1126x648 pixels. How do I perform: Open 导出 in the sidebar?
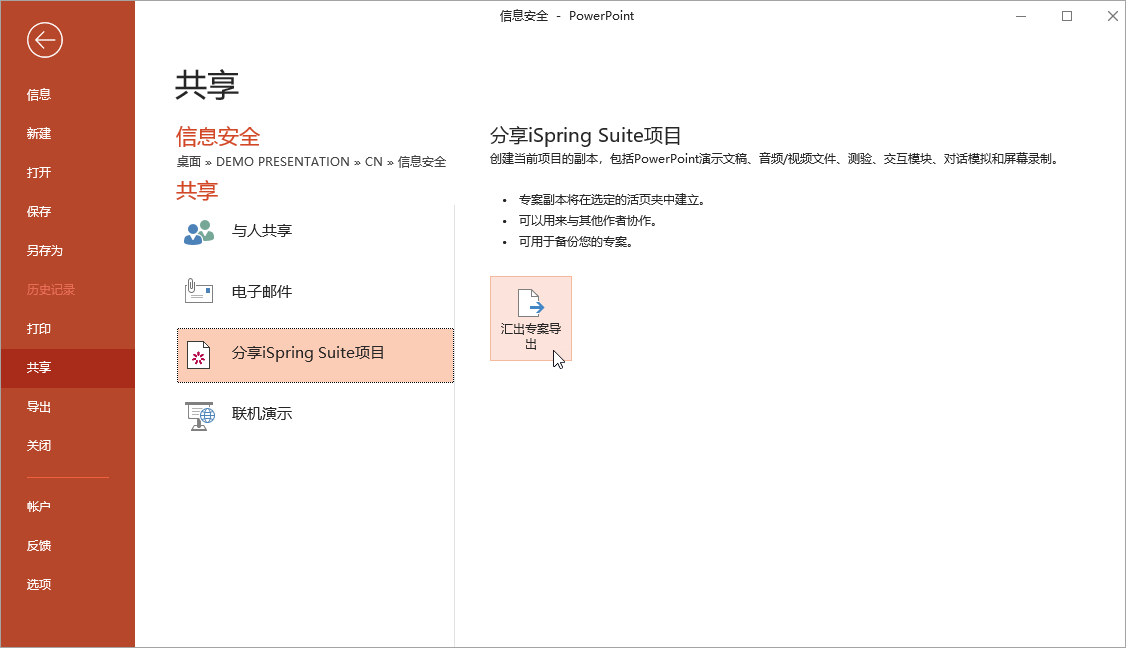click(39, 407)
